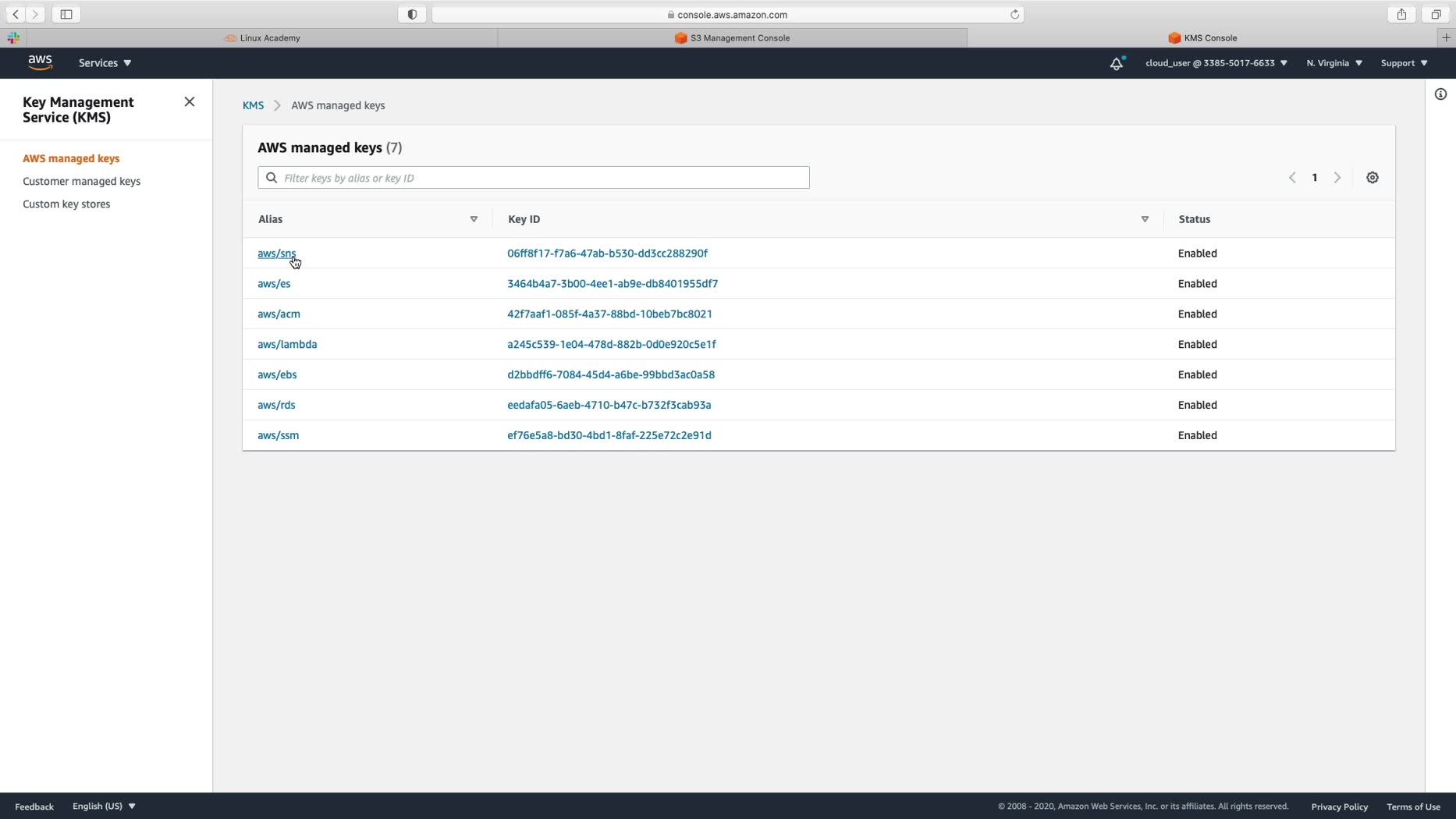Screen dimensions: 1456x819
Task: Open the Terms of Use link
Action: tap(1413, 807)
